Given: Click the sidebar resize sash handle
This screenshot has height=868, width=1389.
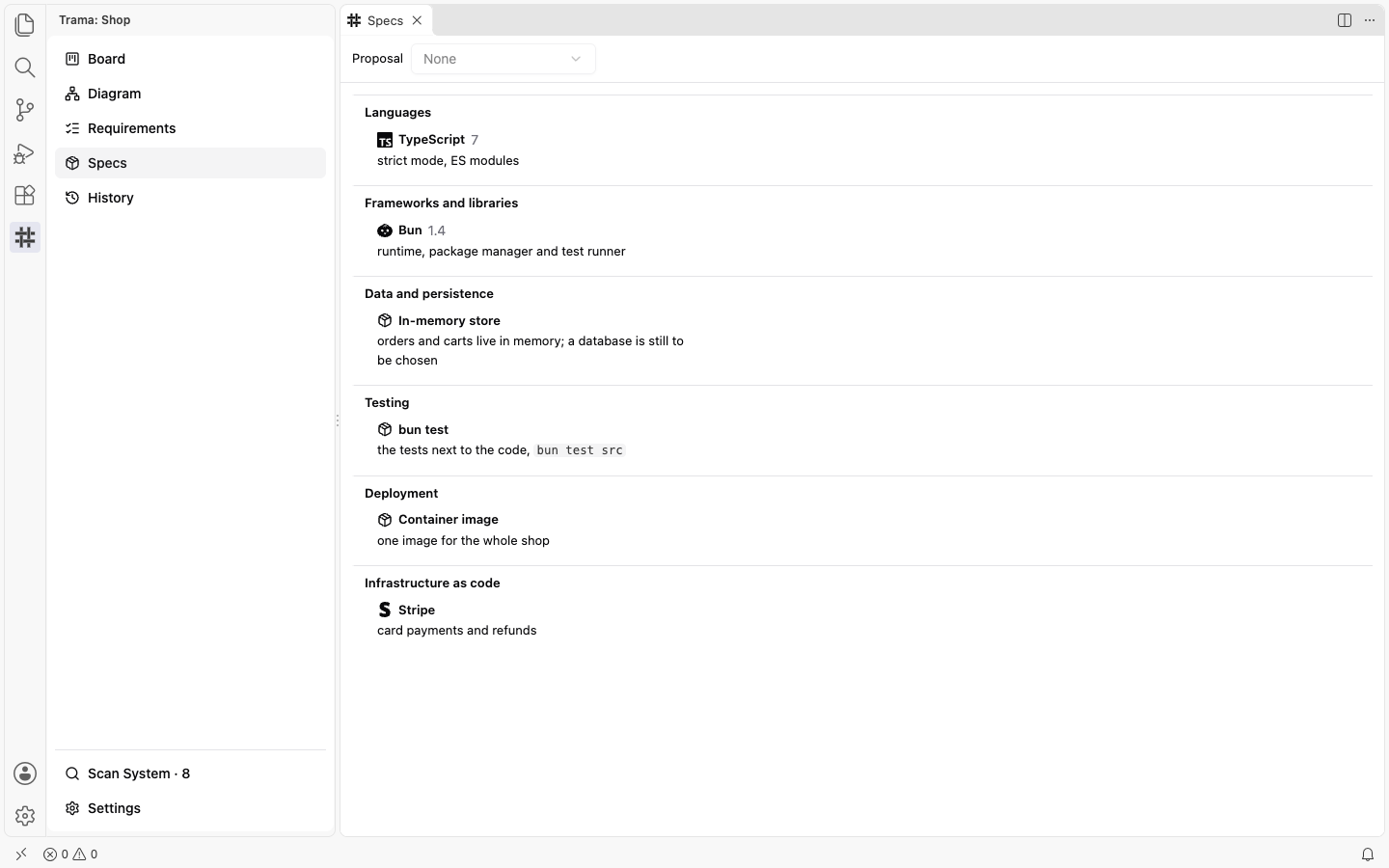Looking at the screenshot, I should pyautogui.click(x=338, y=420).
